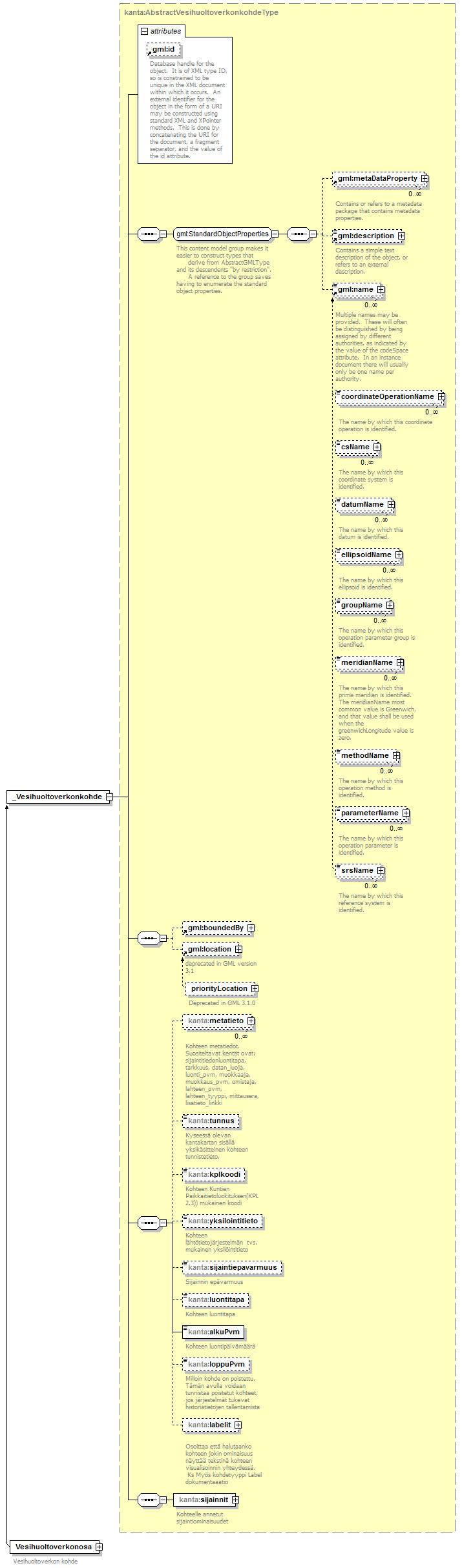Expand meridianName element
The width and height of the screenshot is (462, 1568).
coord(400,662)
